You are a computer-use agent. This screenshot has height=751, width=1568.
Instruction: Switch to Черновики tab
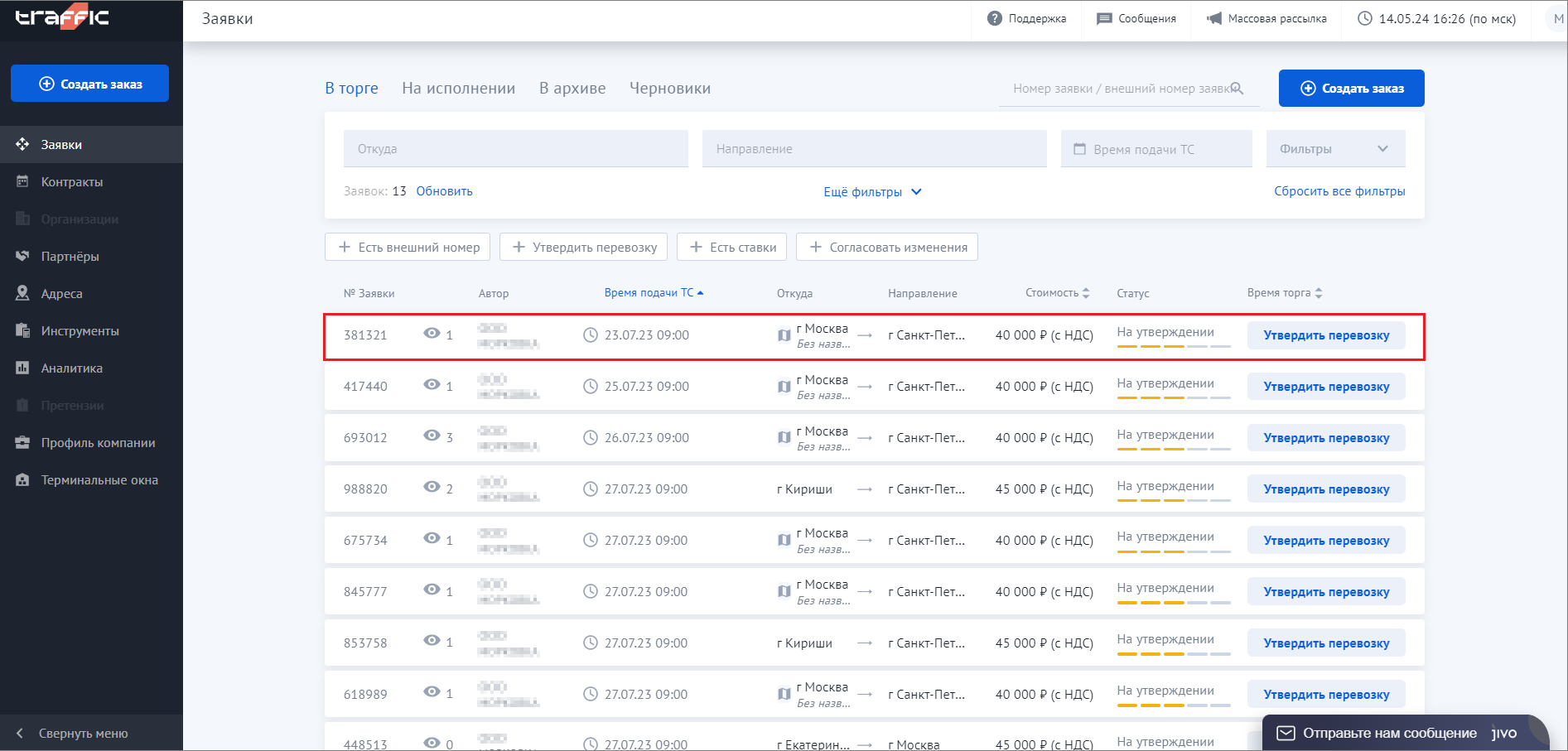coord(670,88)
